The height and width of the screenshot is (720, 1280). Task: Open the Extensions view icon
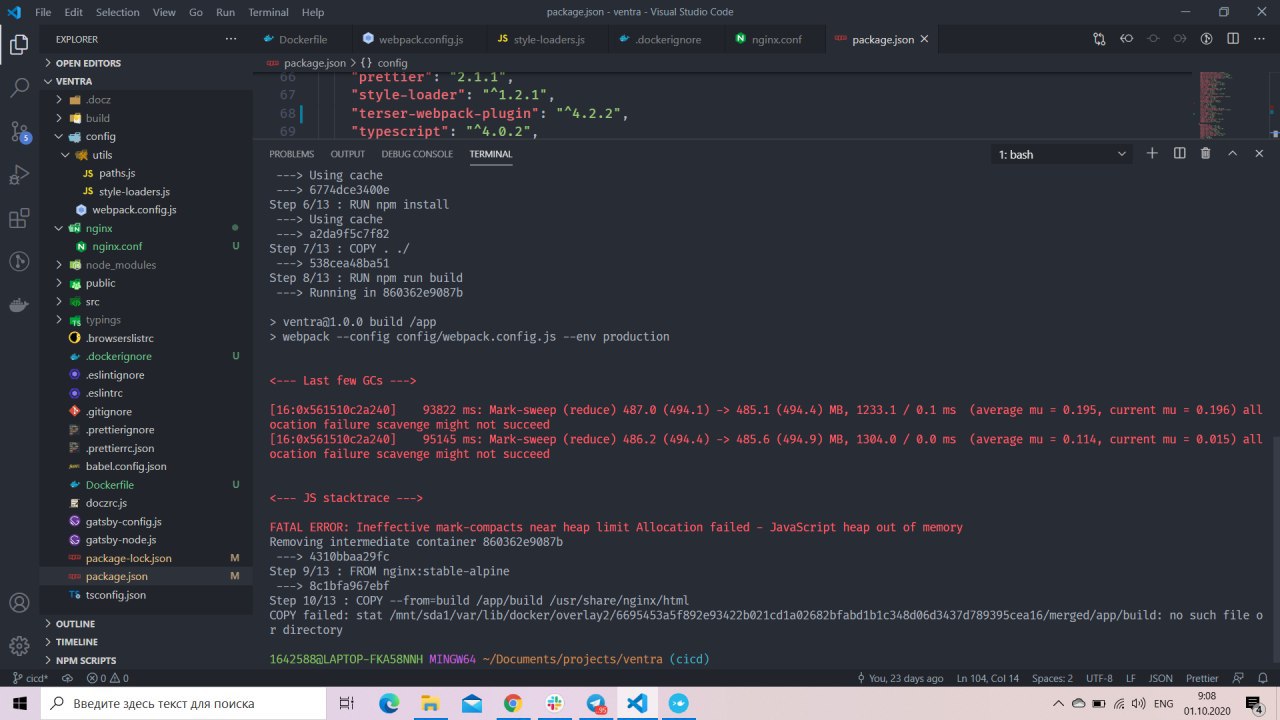(x=19, y=218)
